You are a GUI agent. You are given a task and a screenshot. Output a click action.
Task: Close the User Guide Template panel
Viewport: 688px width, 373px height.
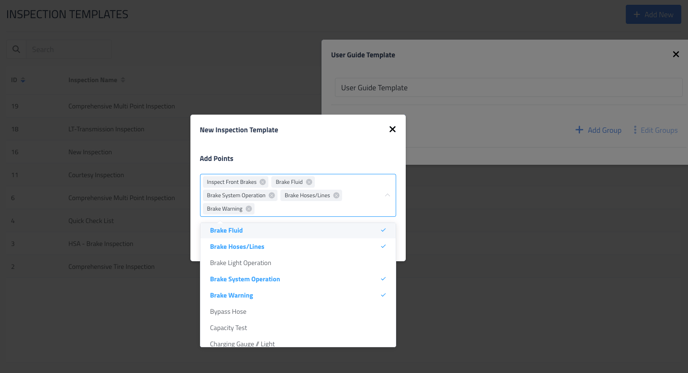click(x=676, y=54)
